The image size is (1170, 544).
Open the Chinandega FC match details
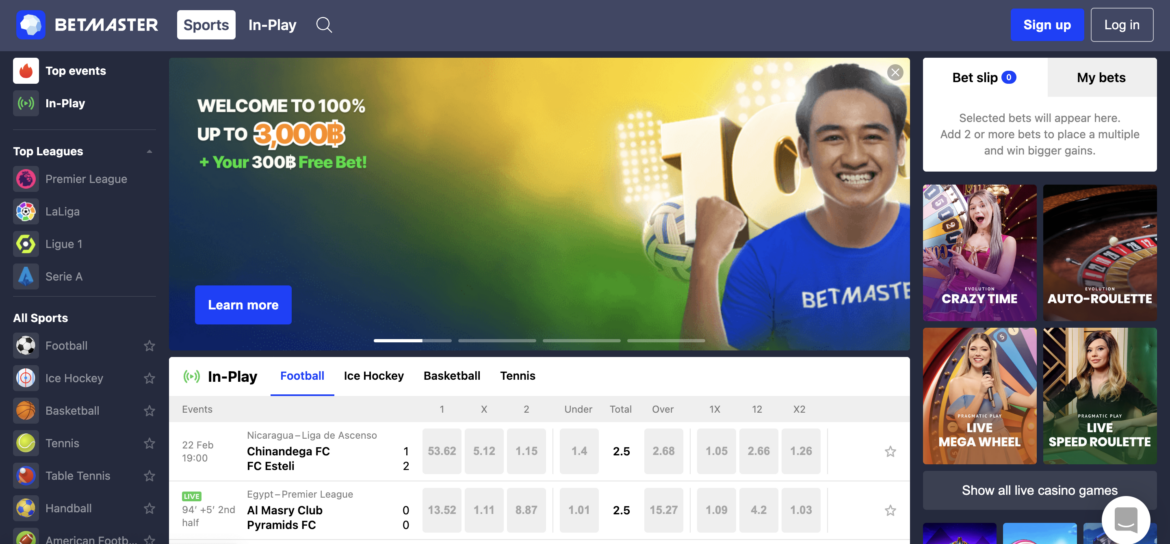coord(288,451)
